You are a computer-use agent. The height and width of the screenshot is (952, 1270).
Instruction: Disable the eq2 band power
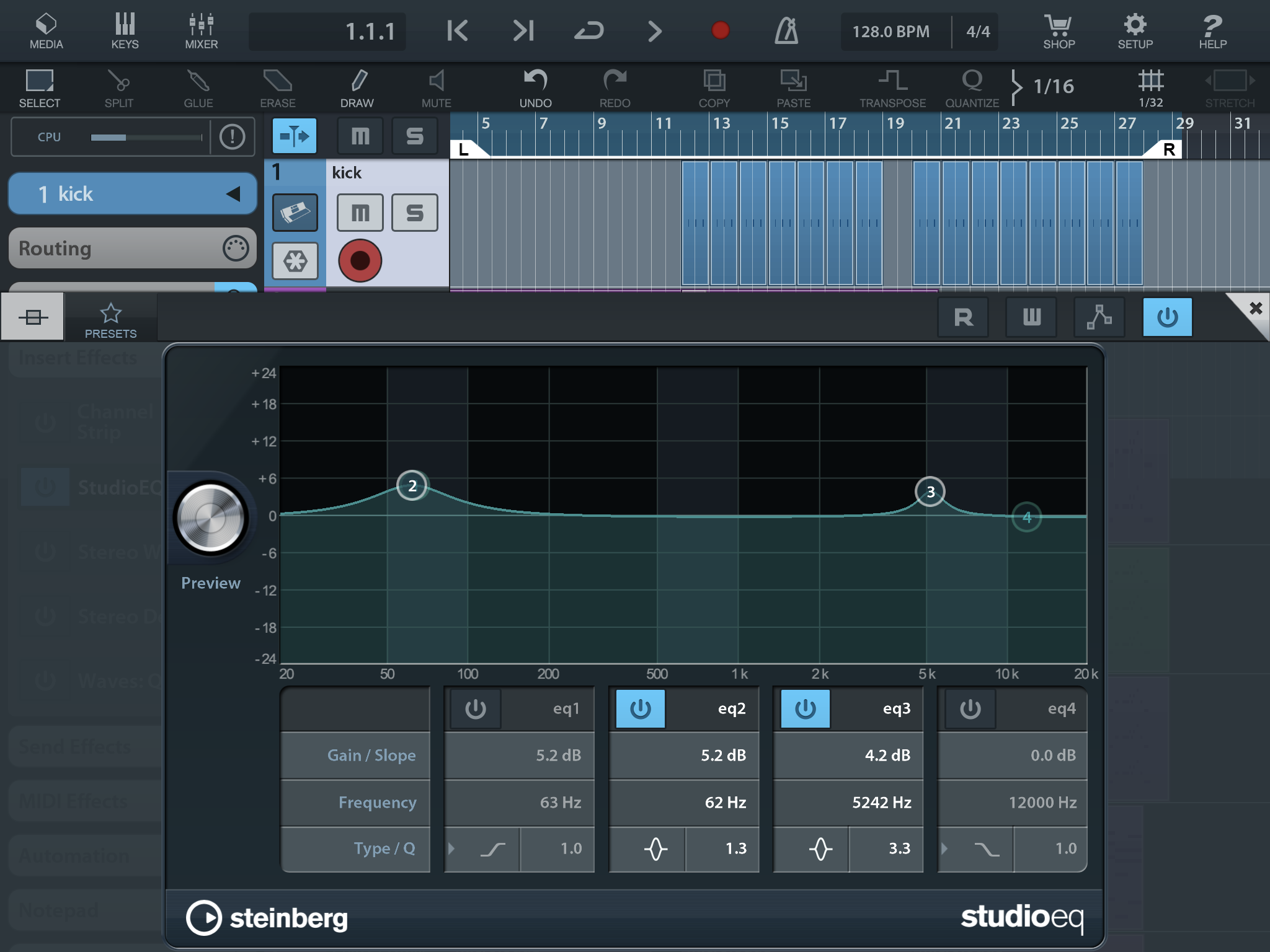click(641, 708)
